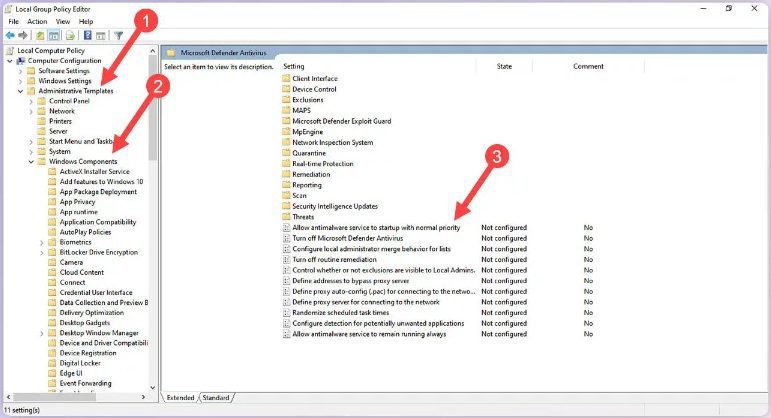Select Allow antimalware service to startup with normal priority
Screen dimensions: 771x418
376,227
